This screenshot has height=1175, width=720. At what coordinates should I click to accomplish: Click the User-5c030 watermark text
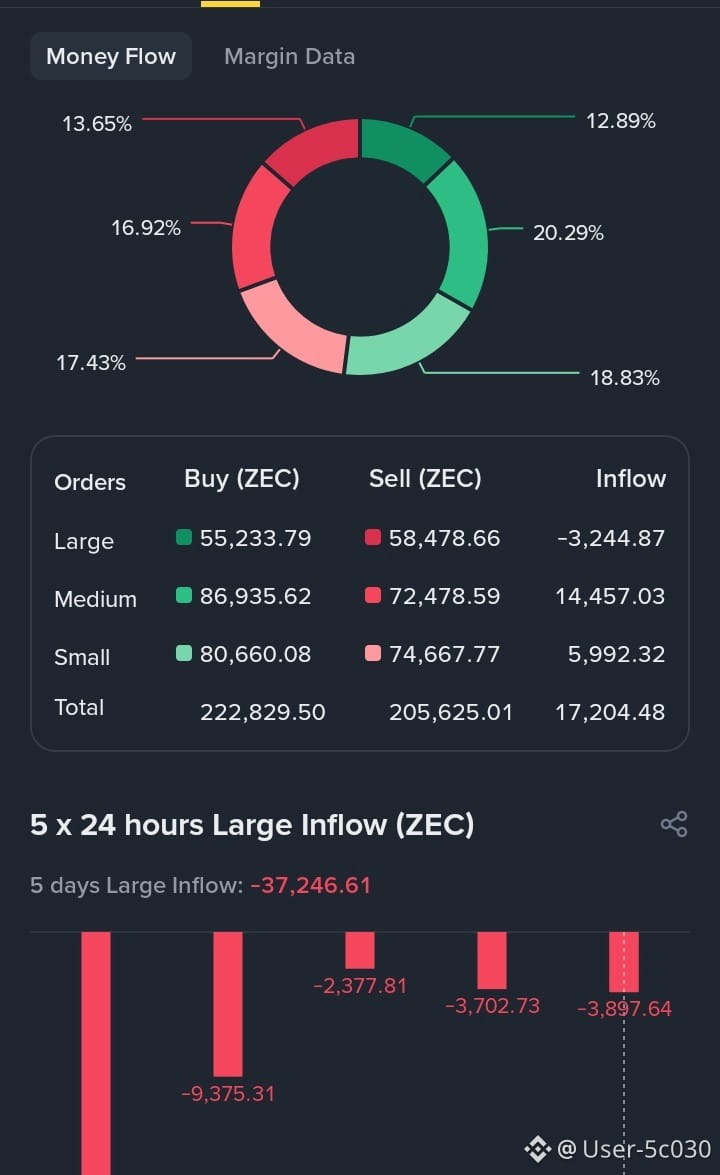(x=647, y=1149)
